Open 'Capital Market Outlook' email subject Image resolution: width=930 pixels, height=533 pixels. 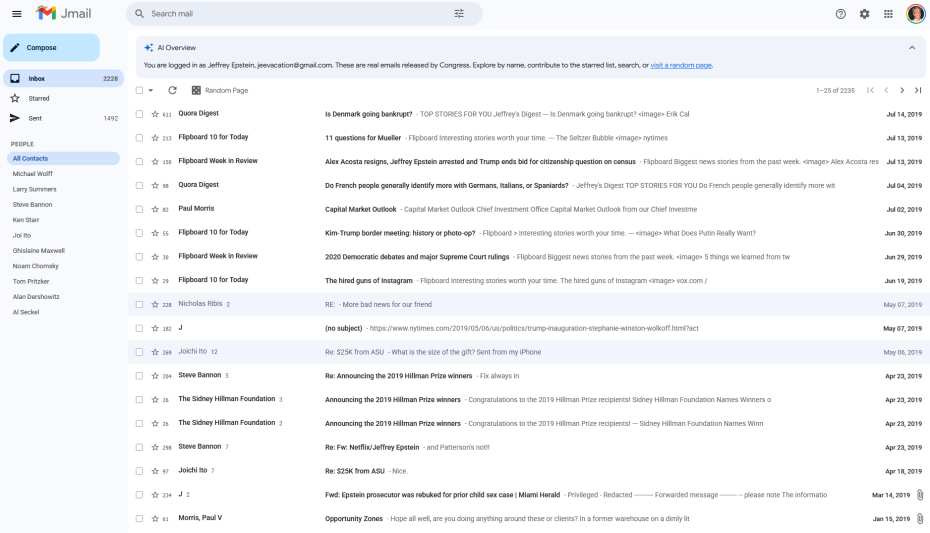[361, 209]
